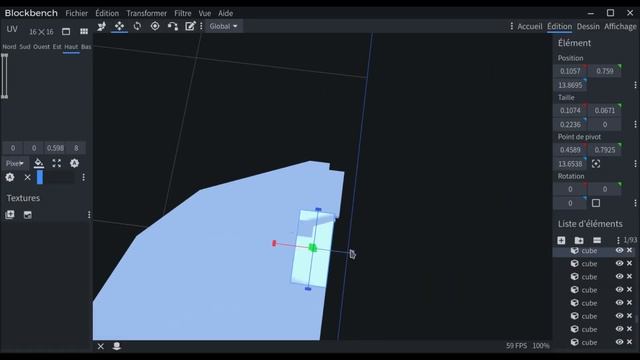Select the Sud face in UV panel
Viewport: 640px width, 360px height.
click(x=24, y=47)
